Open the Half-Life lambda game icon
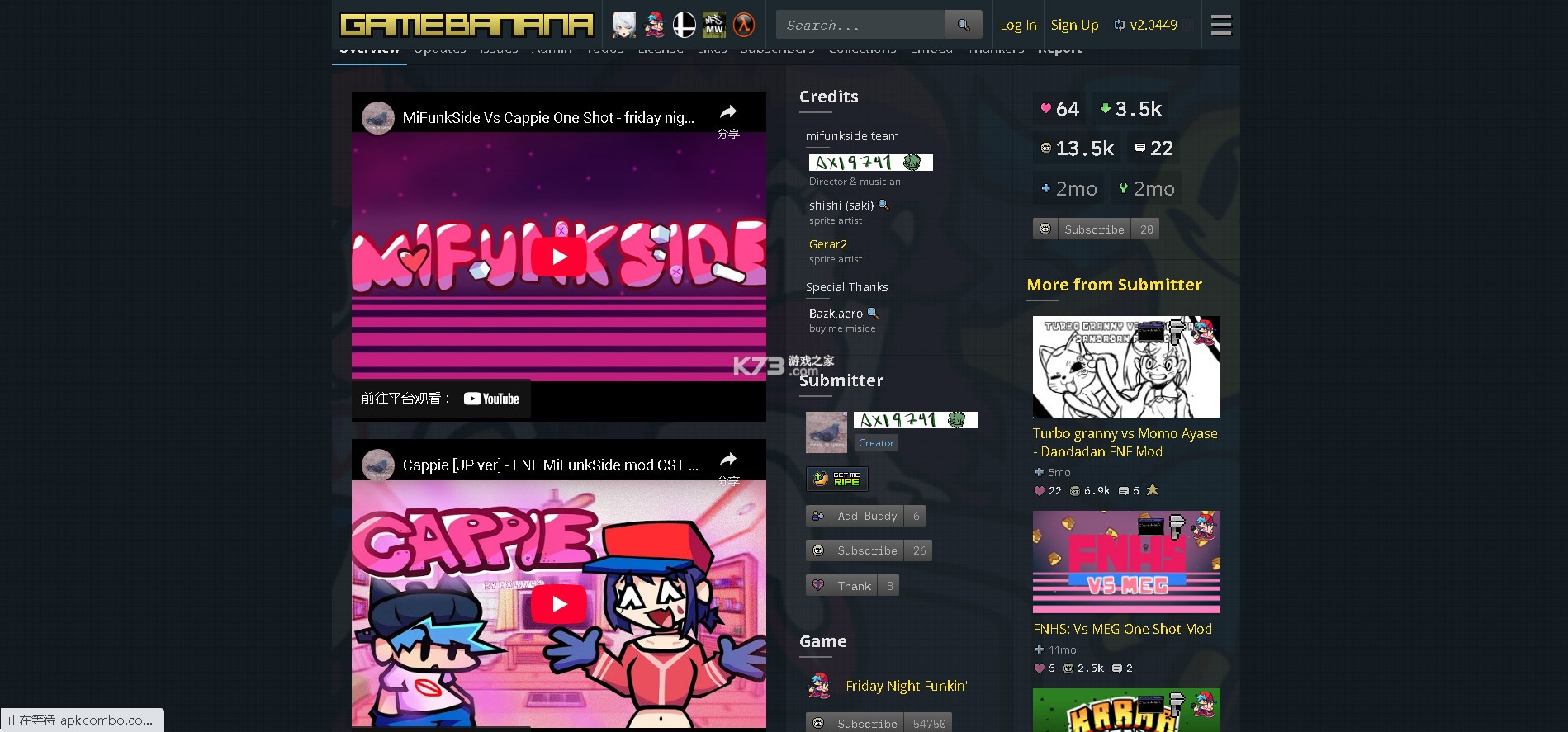This screenshot has width=1568, height=732. (x=744, y=25)
